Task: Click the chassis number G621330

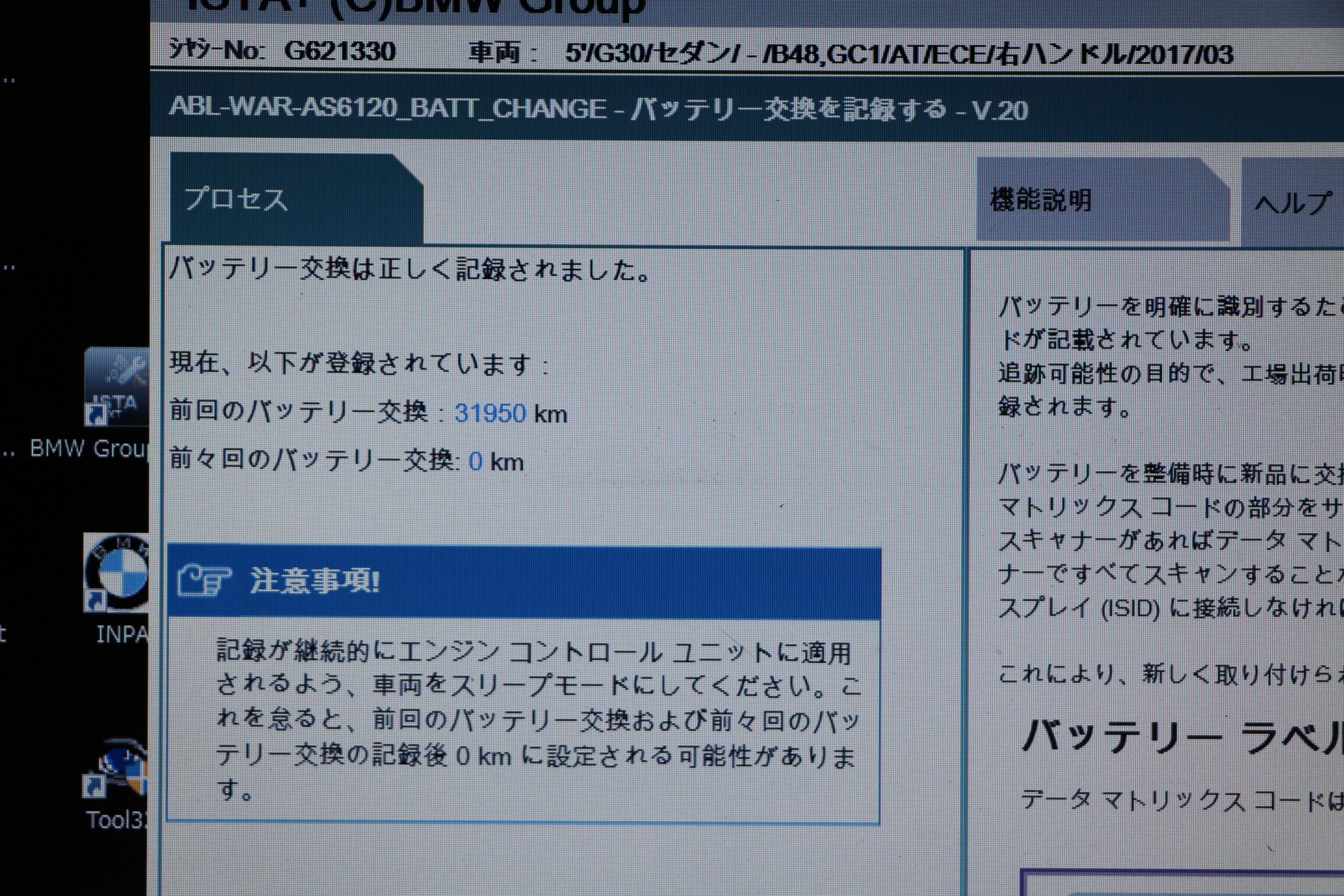Action: (340, 51)
